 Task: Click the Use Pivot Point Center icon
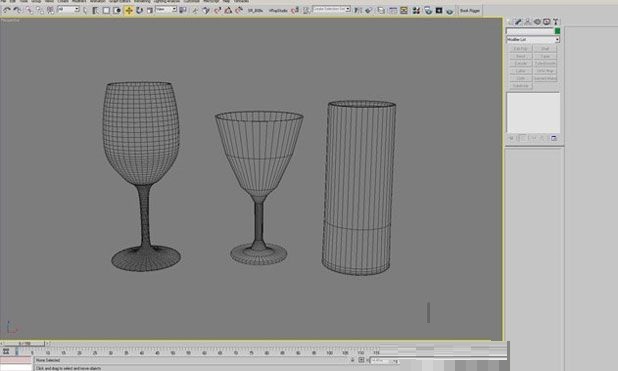(x=183, y=10)
